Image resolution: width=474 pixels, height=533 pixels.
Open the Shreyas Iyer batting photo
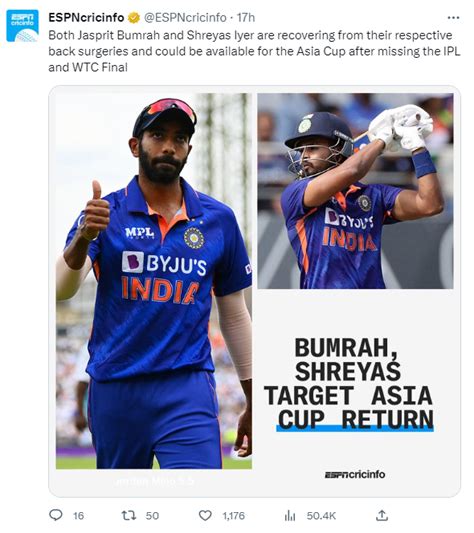355,191
